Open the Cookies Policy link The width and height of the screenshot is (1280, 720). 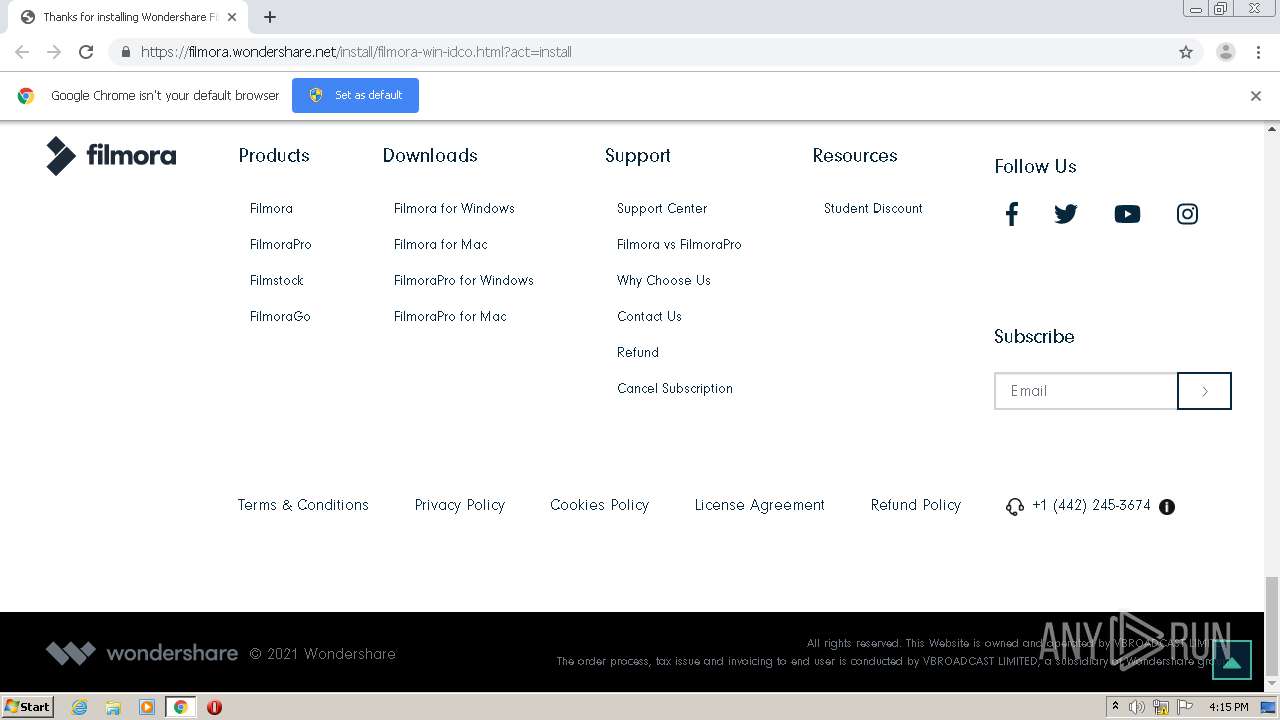coord(599,505)
